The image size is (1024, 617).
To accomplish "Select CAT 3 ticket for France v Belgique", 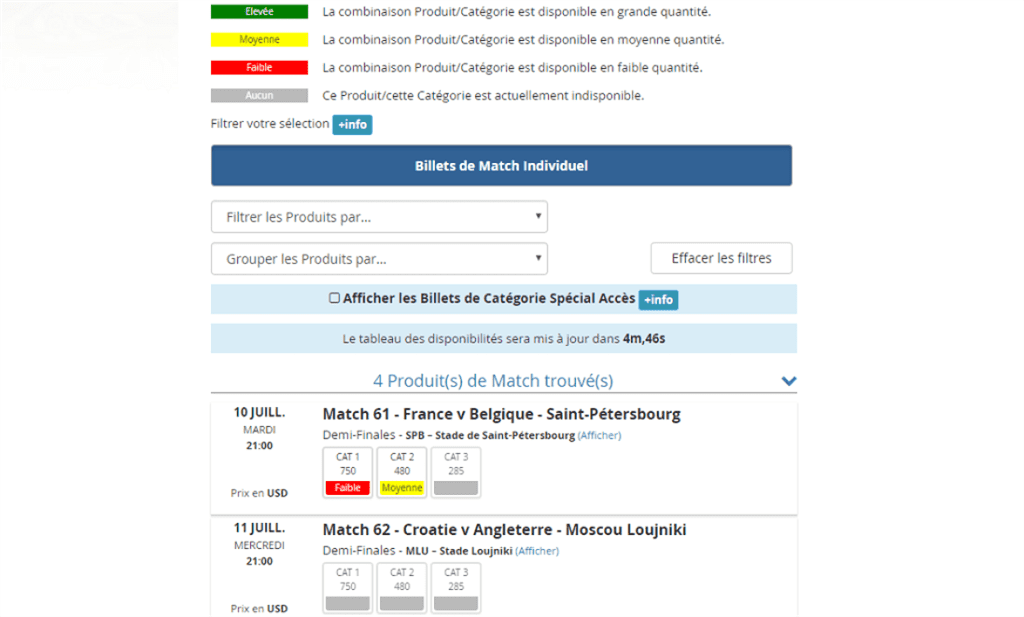I will 456,472.
